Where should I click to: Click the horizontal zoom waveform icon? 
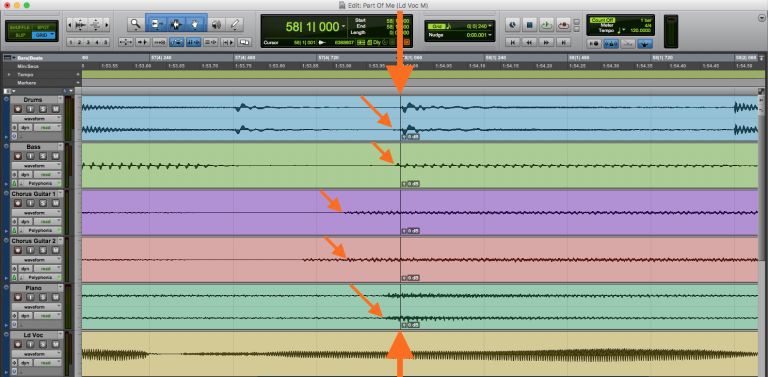point(81,24)
